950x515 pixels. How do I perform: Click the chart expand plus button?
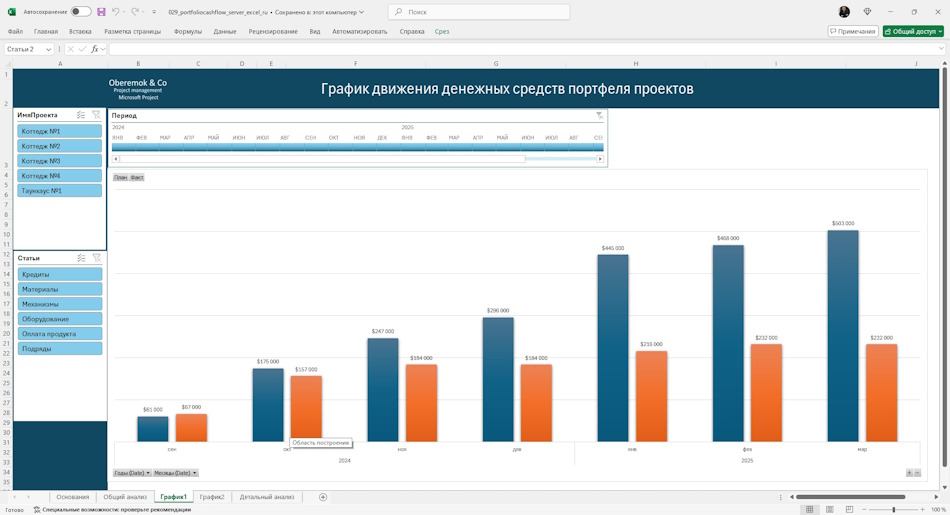(909, 473)
